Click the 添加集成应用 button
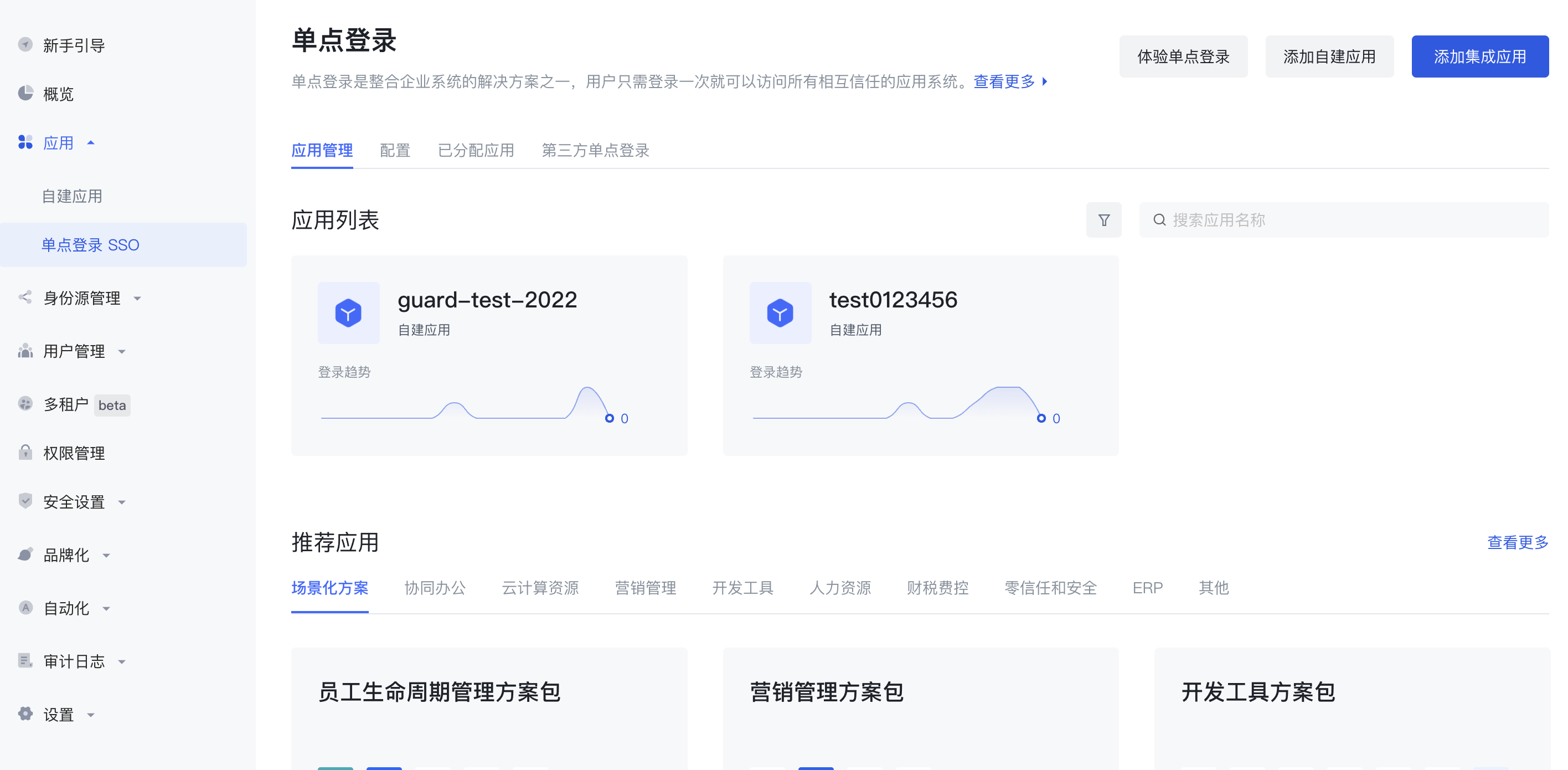This screenshot has height=770, width=1568. point(1480,56)
